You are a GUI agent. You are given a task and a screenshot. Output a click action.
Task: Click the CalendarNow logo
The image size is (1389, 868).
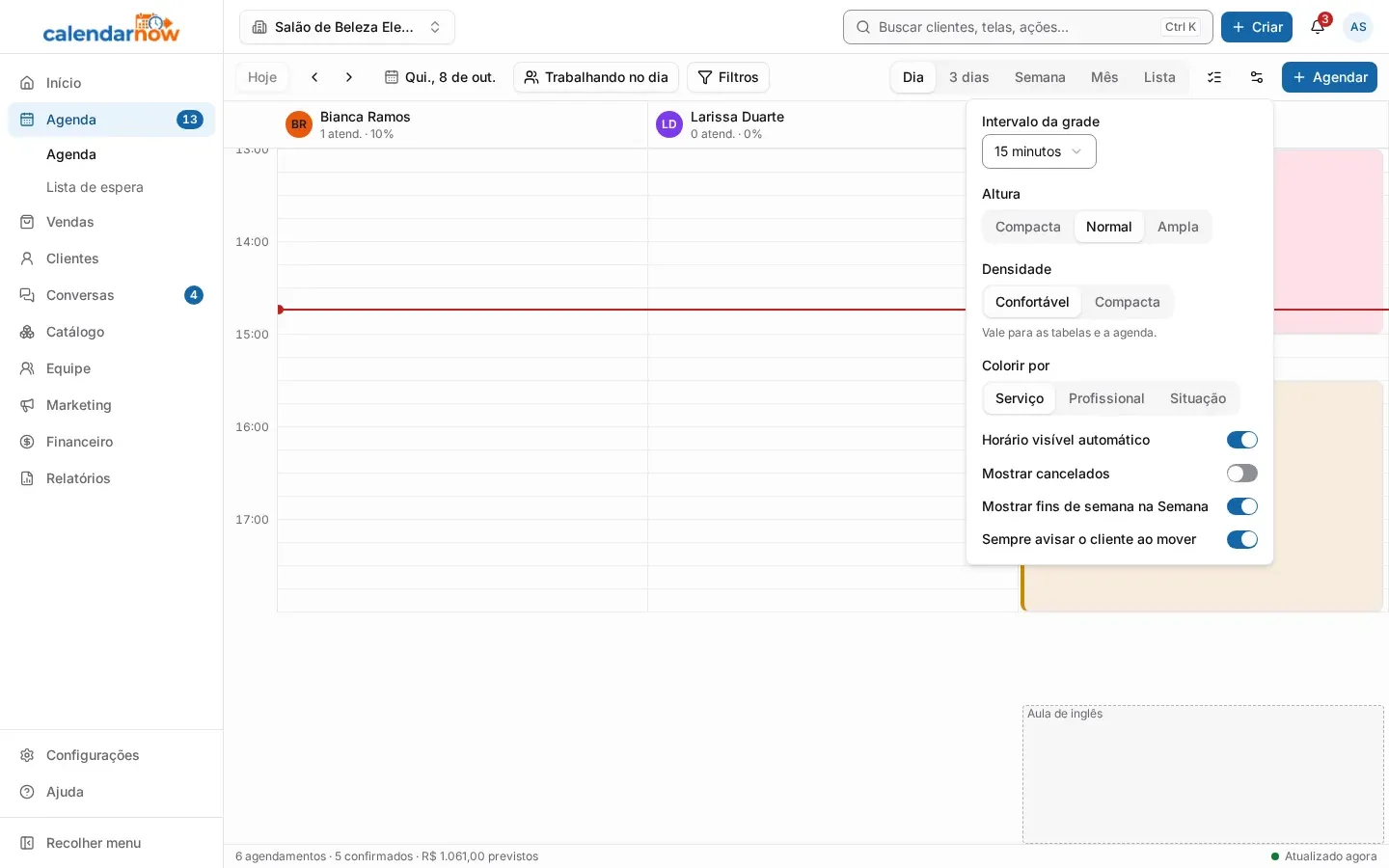(112, 28)
